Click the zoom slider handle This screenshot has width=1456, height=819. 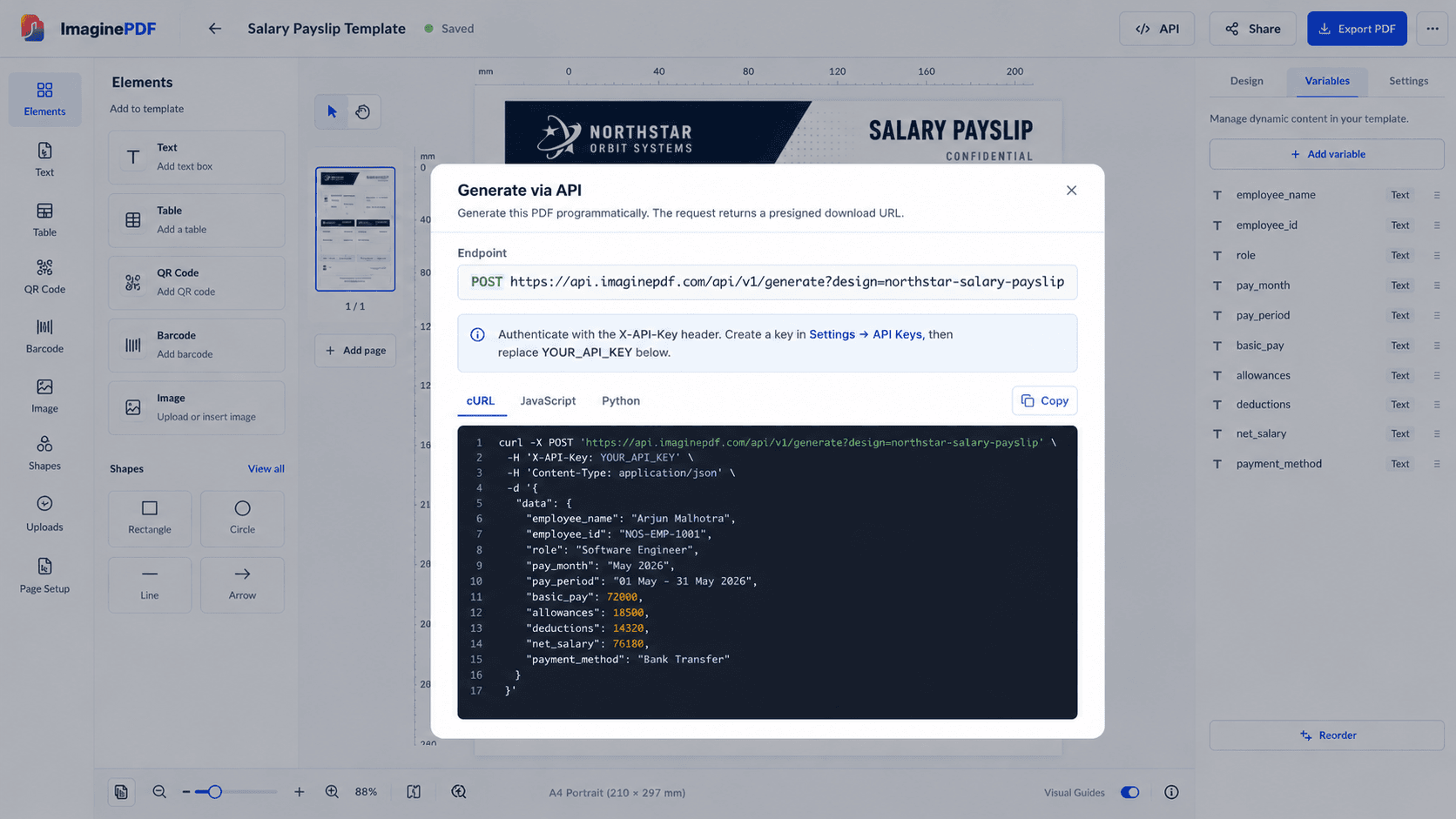[x=215, y=792]
